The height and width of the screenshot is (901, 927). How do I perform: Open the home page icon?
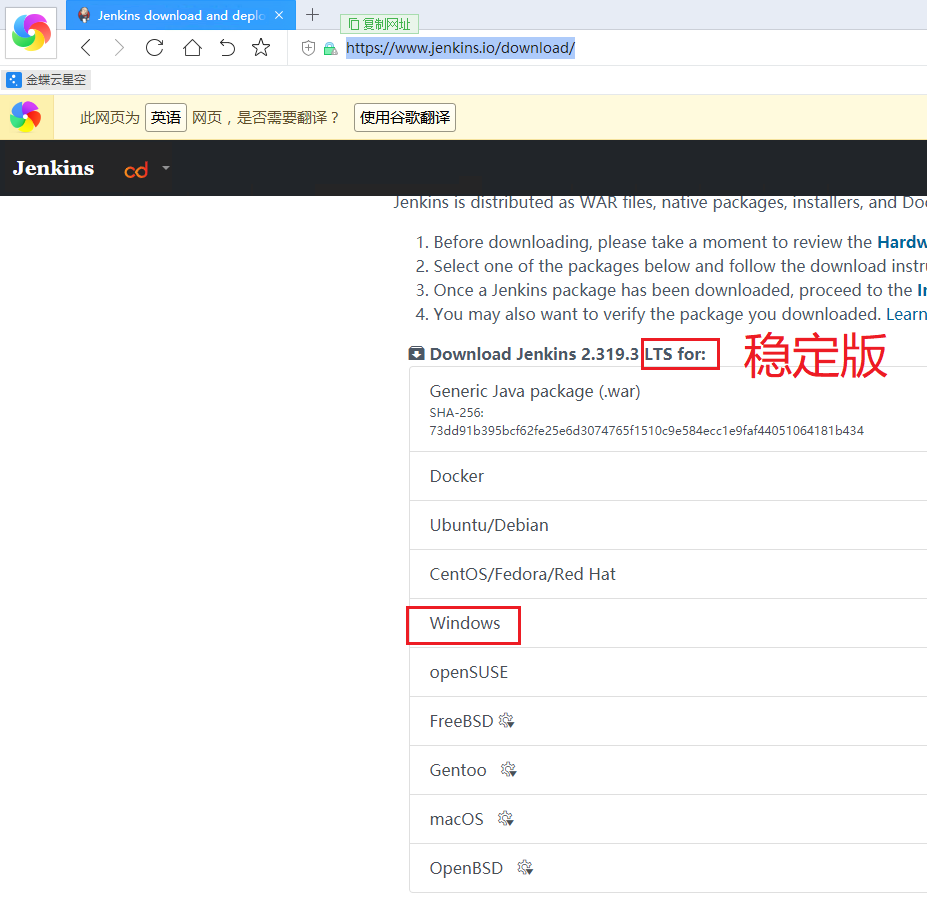coord(192,48)
